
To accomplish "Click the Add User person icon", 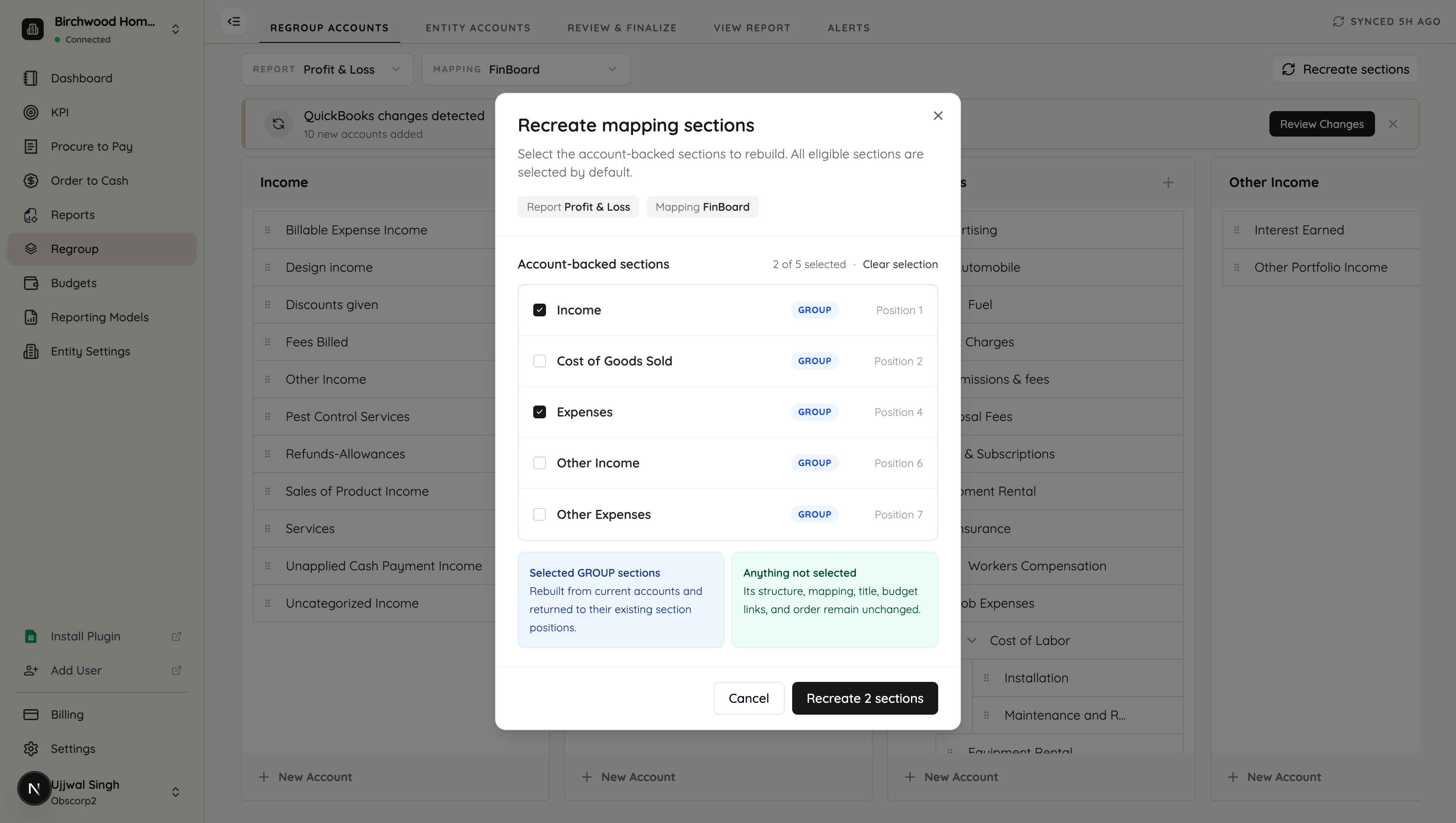I will tap(30, 670).
